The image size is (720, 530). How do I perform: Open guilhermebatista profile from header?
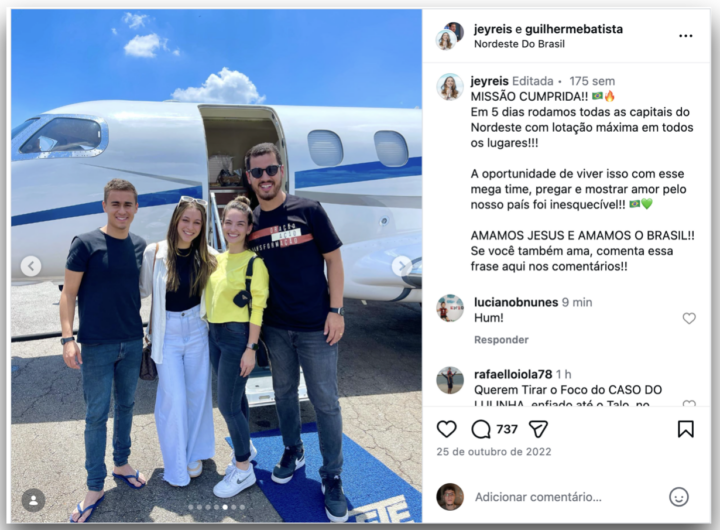[574, 29]
